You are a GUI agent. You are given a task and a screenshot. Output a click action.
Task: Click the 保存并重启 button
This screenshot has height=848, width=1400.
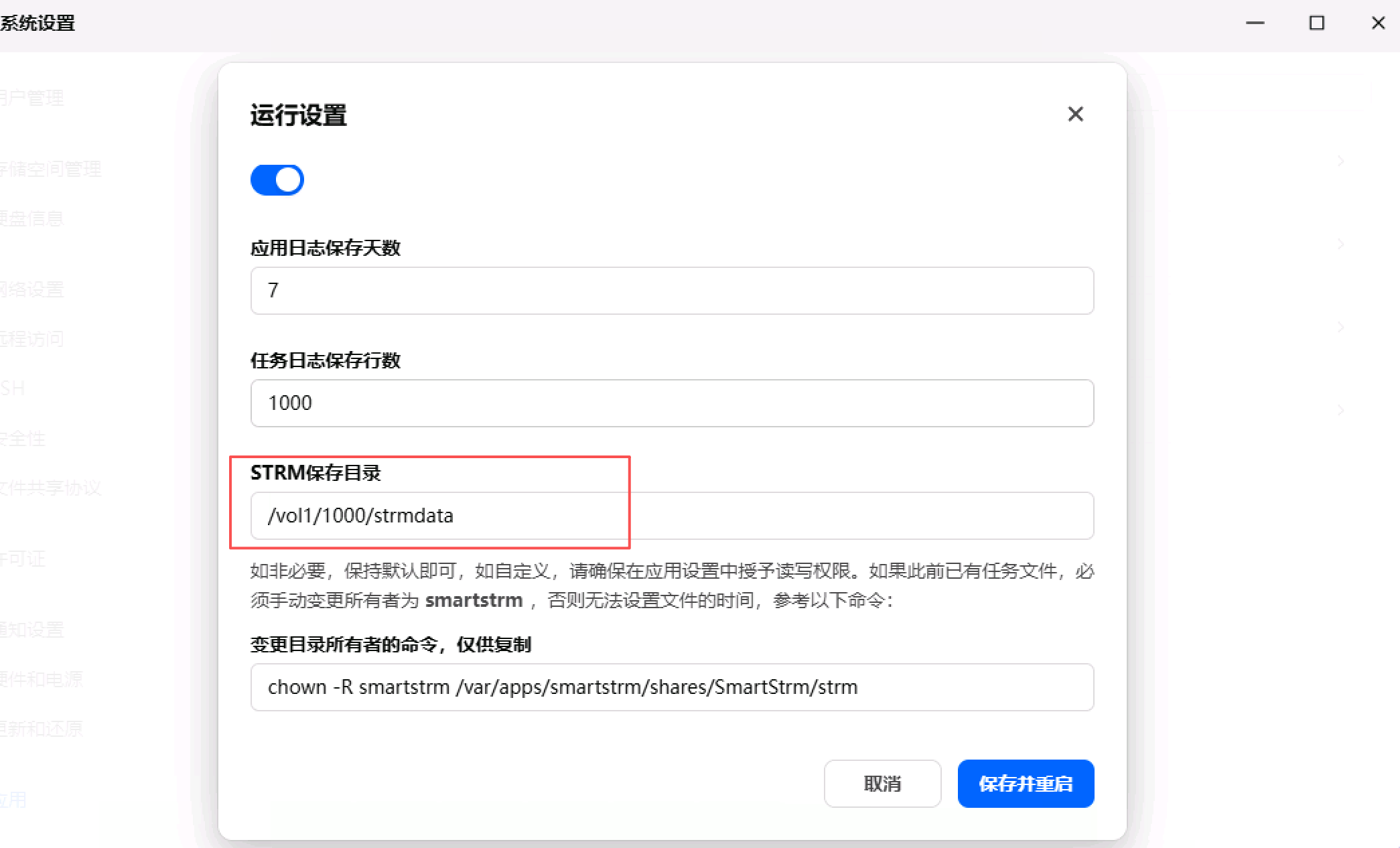(1025, 784)
